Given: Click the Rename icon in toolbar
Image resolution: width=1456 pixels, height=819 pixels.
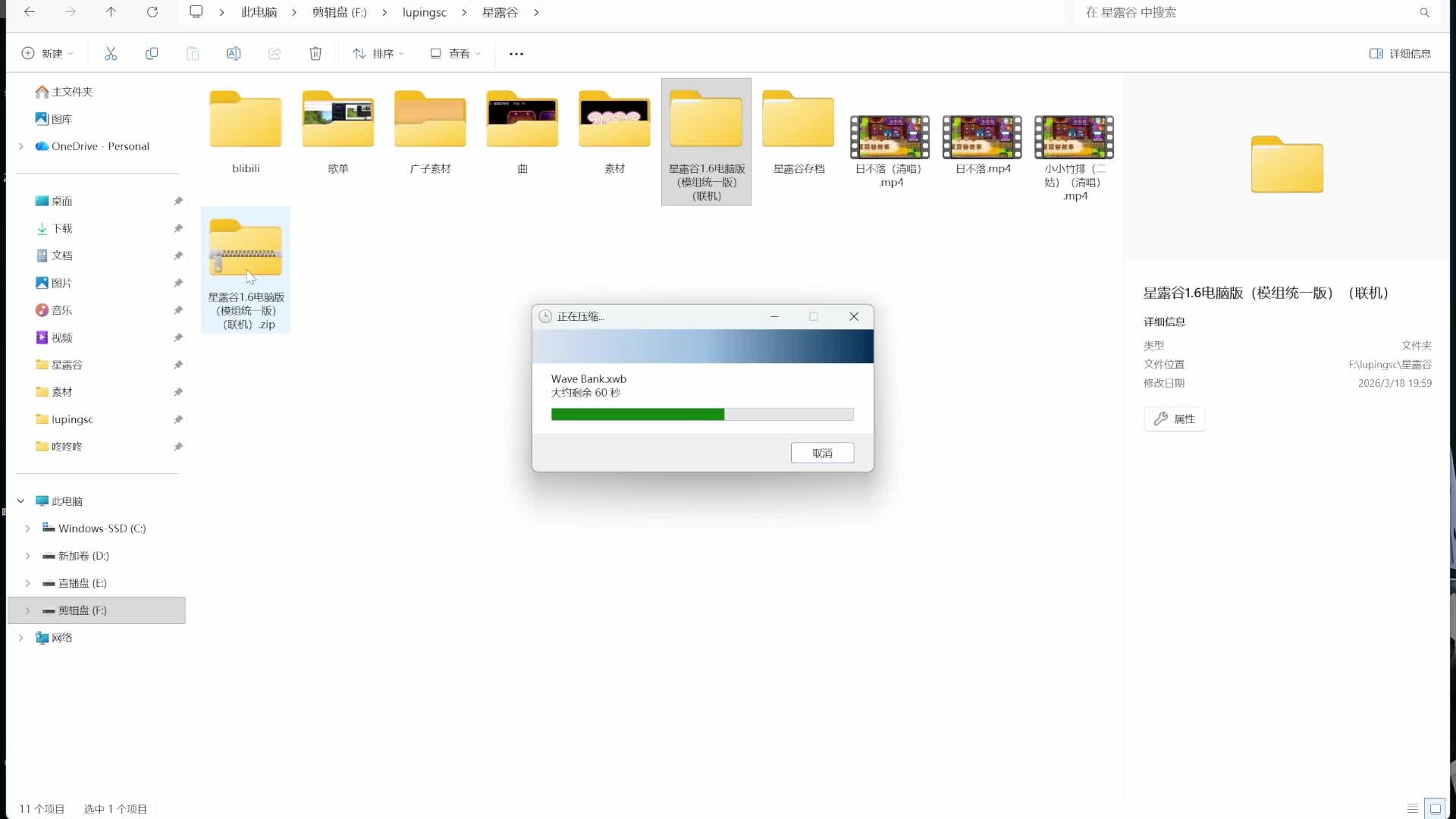Looking at the screenshot, I should pyautogui.click(x=234, y=53).
